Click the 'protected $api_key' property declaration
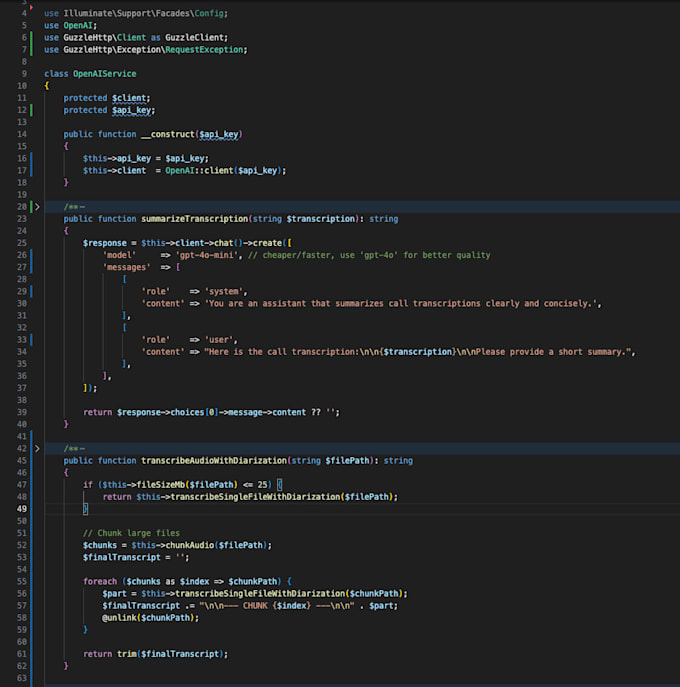This screenshot has height=687, width=680. tap(109, 110)
